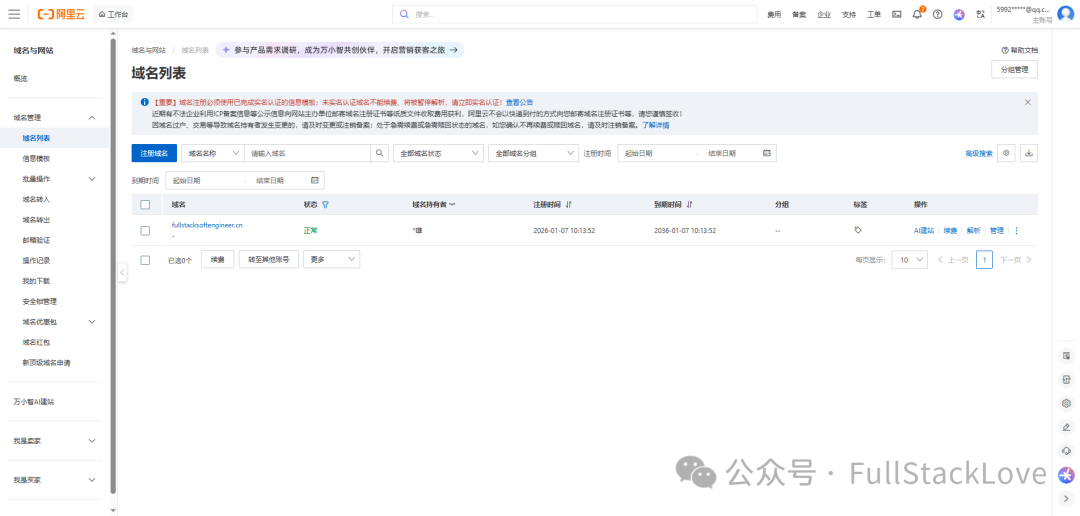Open 费用 in the top menu
This screenshot has height=516, width=1080.
774,14
